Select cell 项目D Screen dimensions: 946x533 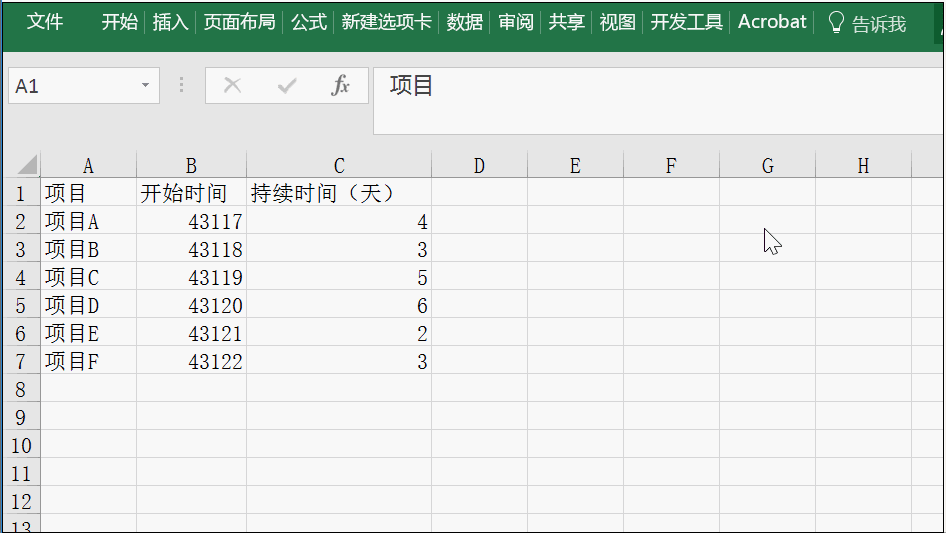tap(88, 305)
